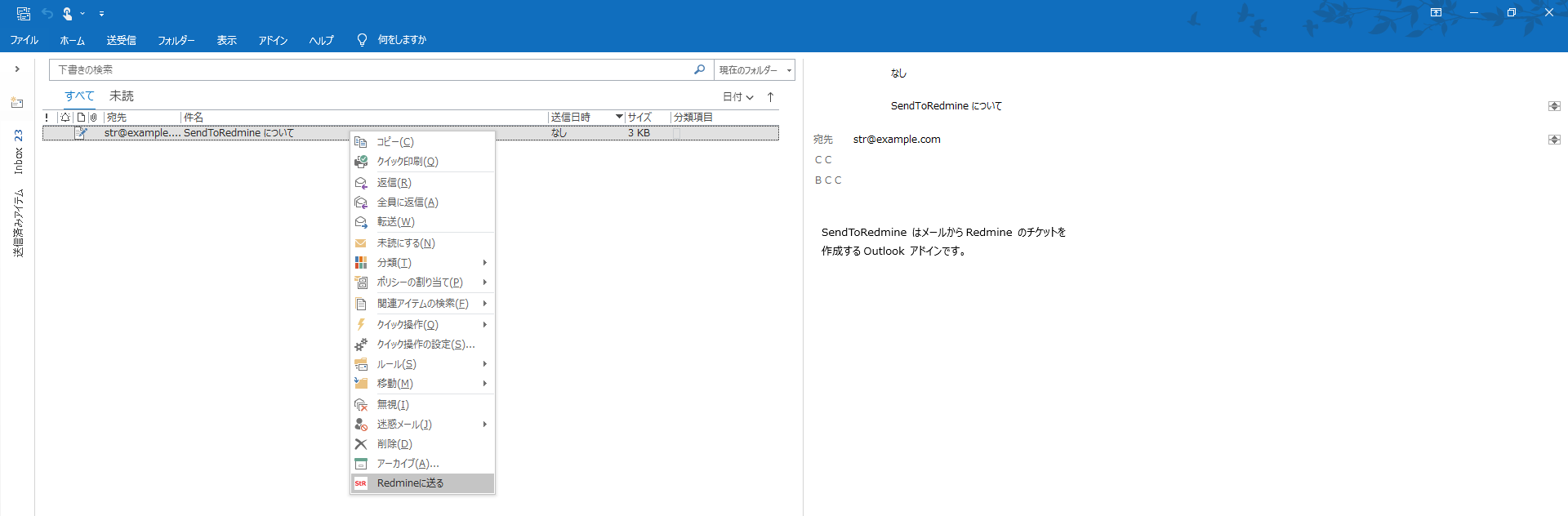
Task: Select アーカイブ(A)... archive option
Action: tap(422, 464)
